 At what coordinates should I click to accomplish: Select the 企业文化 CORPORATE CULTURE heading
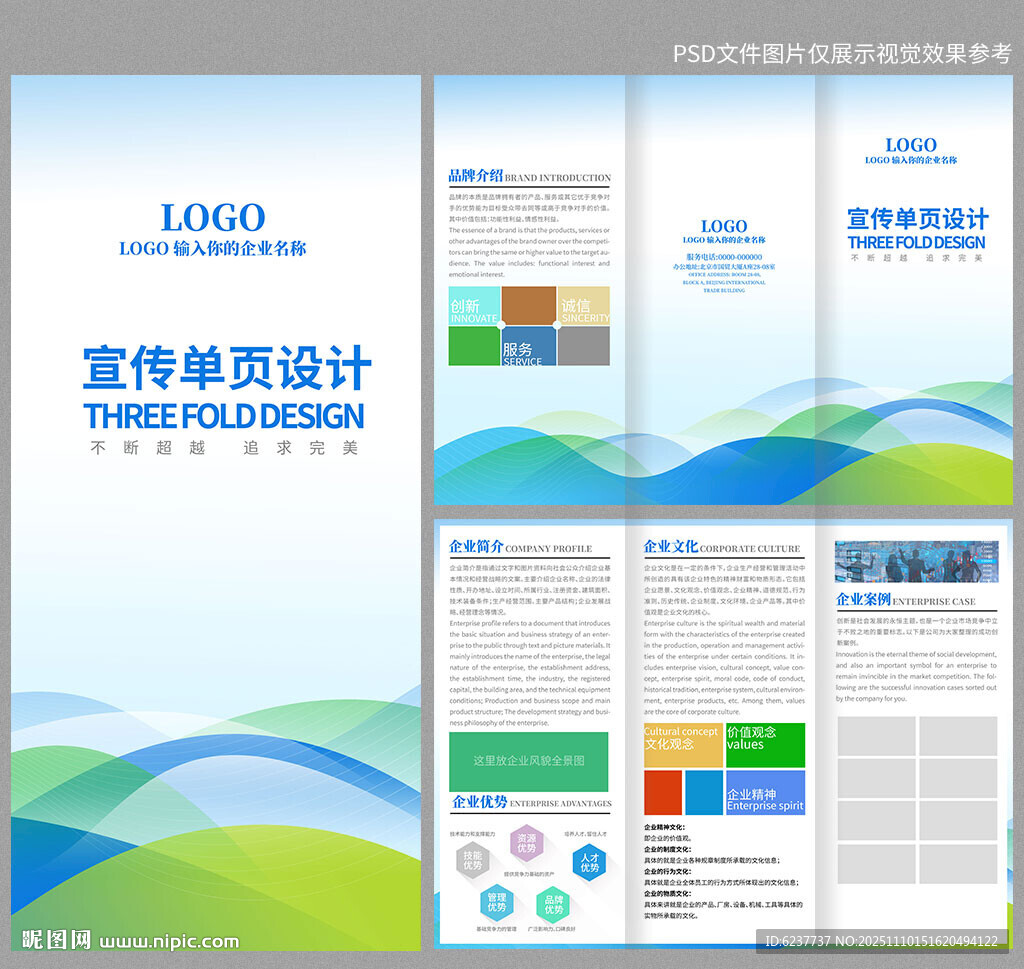click(x=722, y=547)
